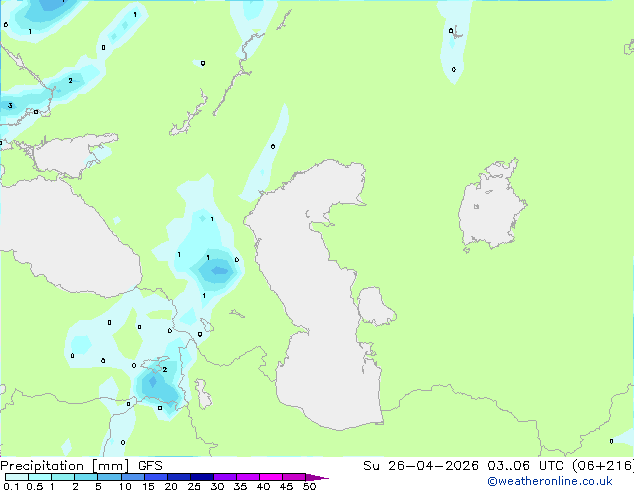Click the legend tick label '15'
Image resolution: width=634 pixels, height=490 pixels.
pyautogui.click(x=148, y=486)
